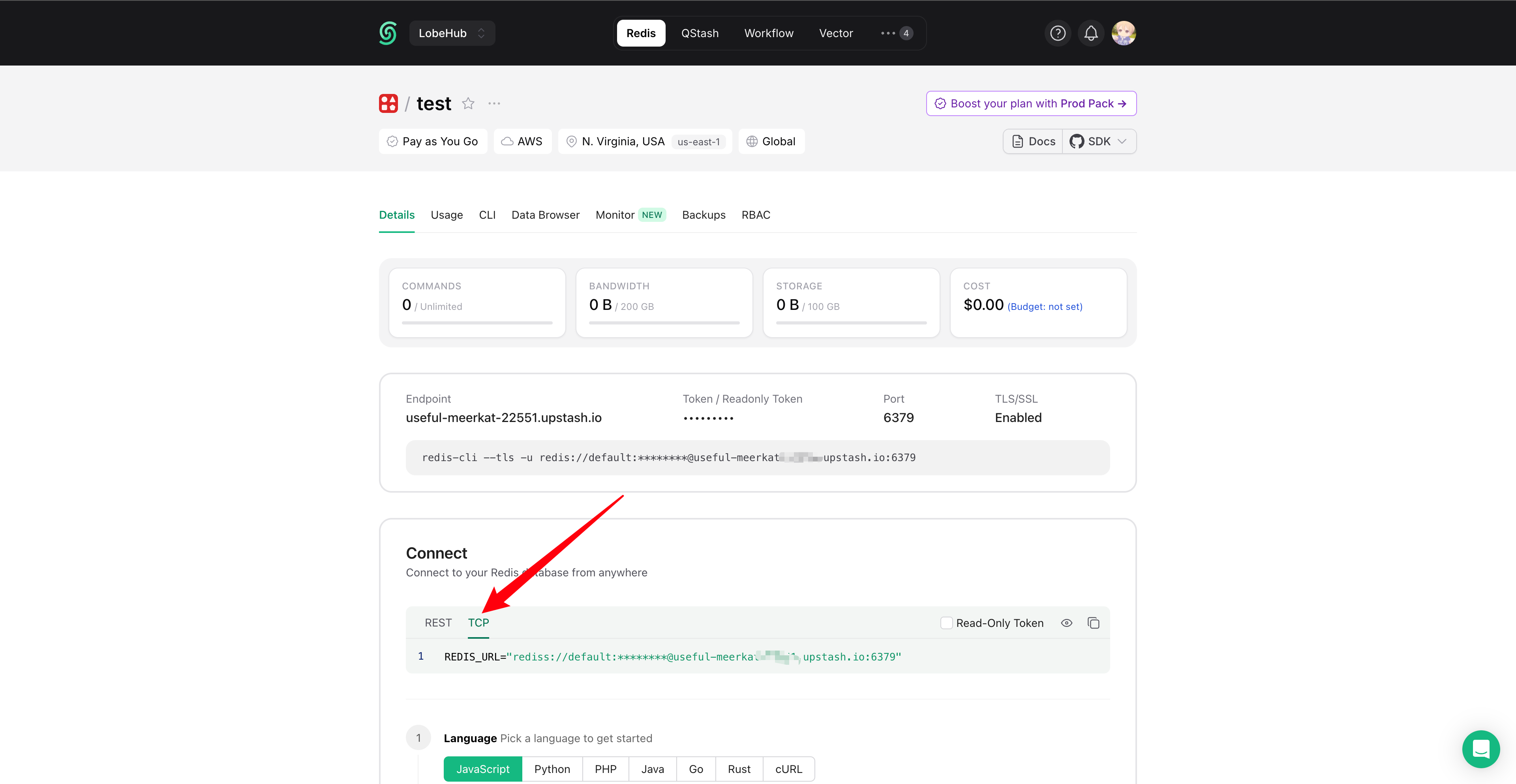1516x784 pixels.
Task: Click the Upstash logo
Action: click(388, 33)
